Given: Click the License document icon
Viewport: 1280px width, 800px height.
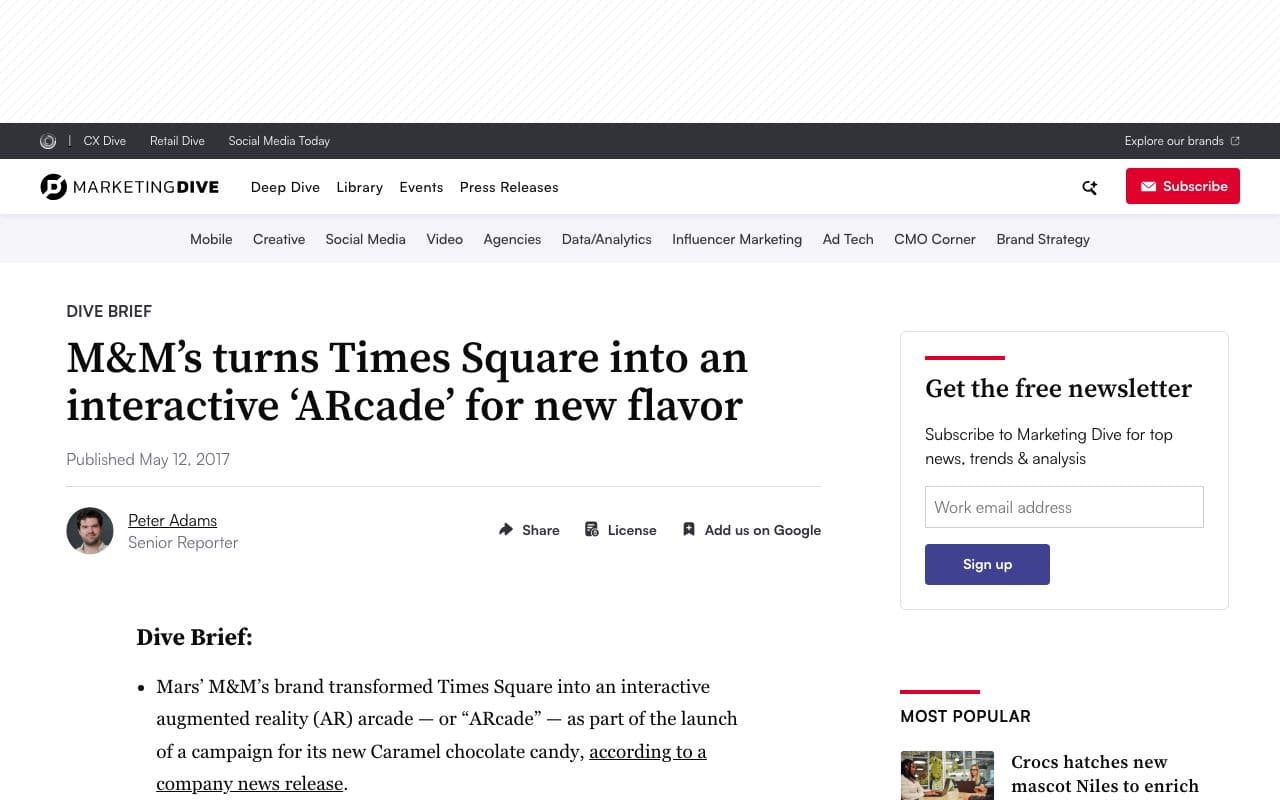Looking at the screenshot, I should [592, 529].
